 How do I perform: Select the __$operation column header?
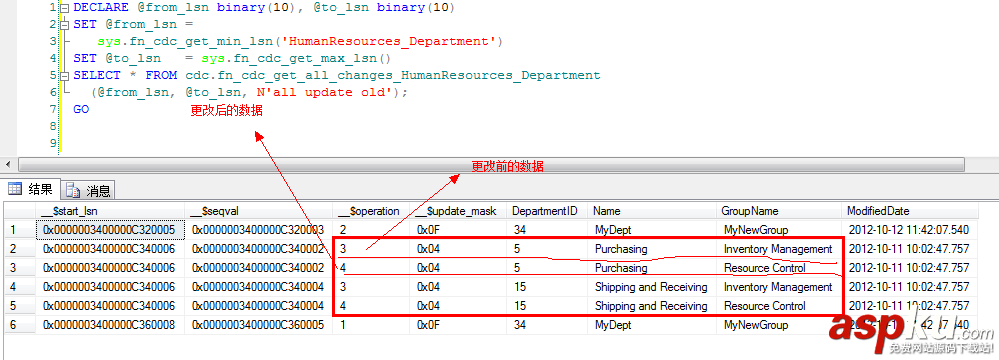click(371, 211)
